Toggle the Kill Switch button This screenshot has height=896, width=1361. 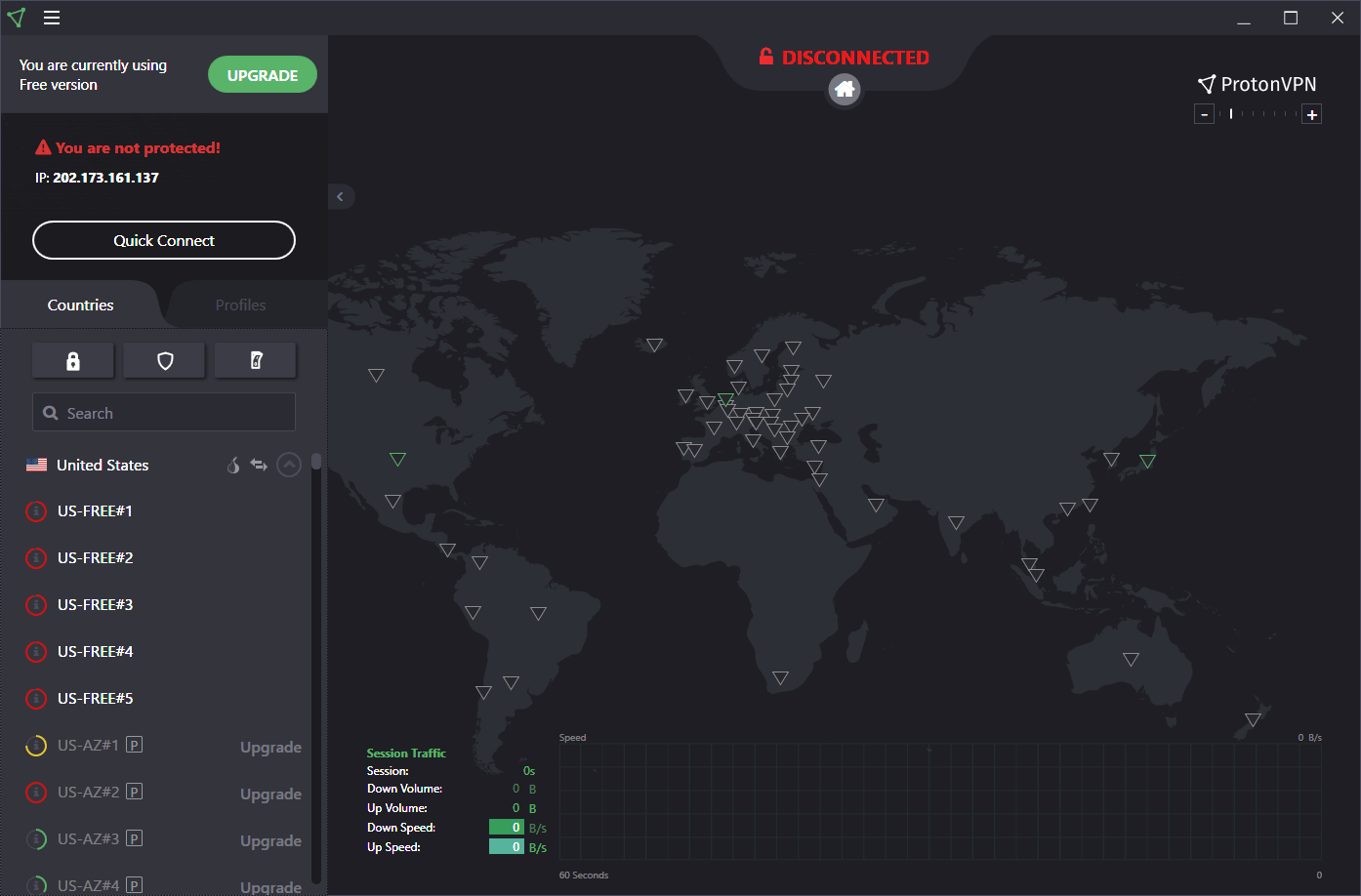[x=256, y=361]
